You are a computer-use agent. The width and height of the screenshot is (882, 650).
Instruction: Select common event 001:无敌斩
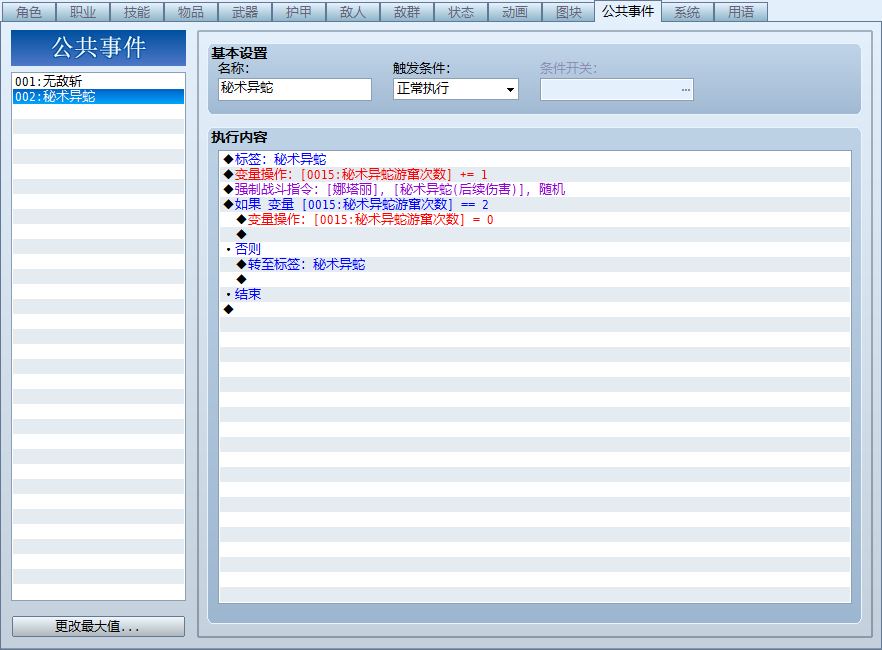click(x=98, y=82)
